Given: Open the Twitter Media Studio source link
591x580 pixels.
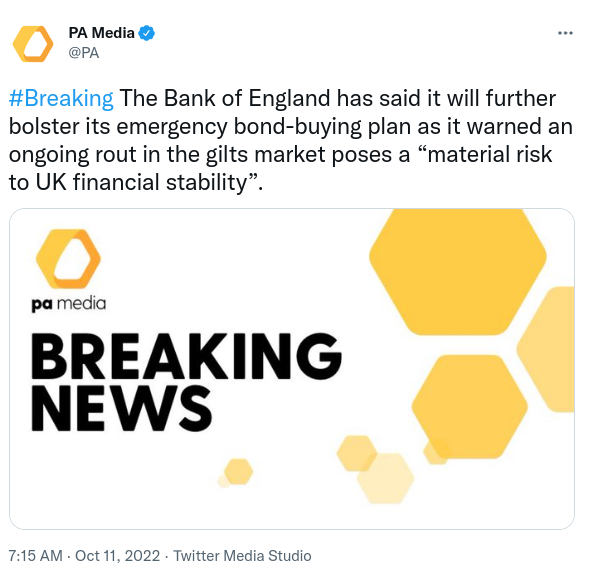Looking at the screenshot, I should tap(242, 556).
